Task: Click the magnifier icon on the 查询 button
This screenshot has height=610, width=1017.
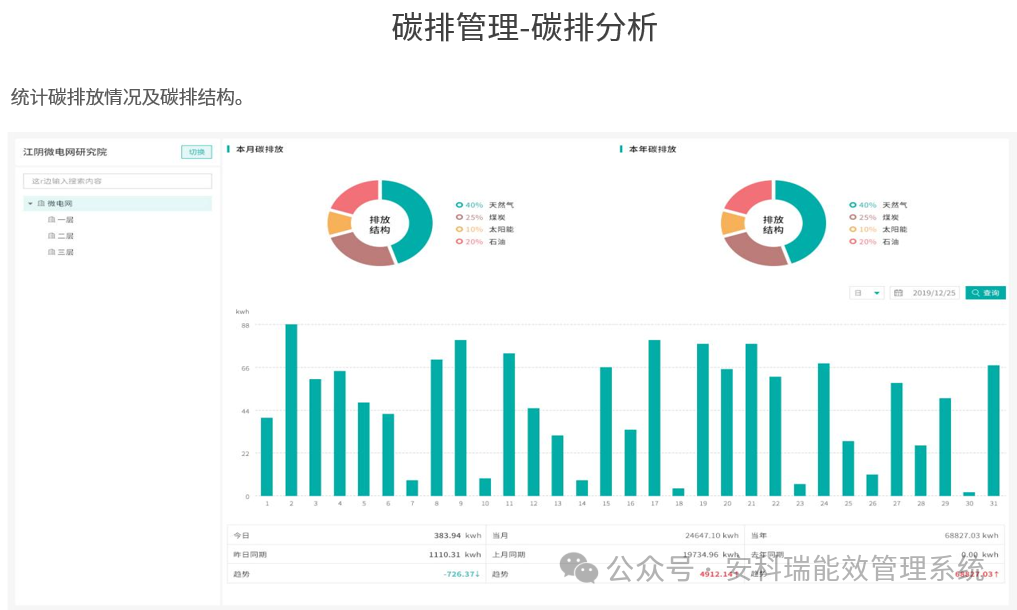Action: pyautogui.click(x=975, y=293)
